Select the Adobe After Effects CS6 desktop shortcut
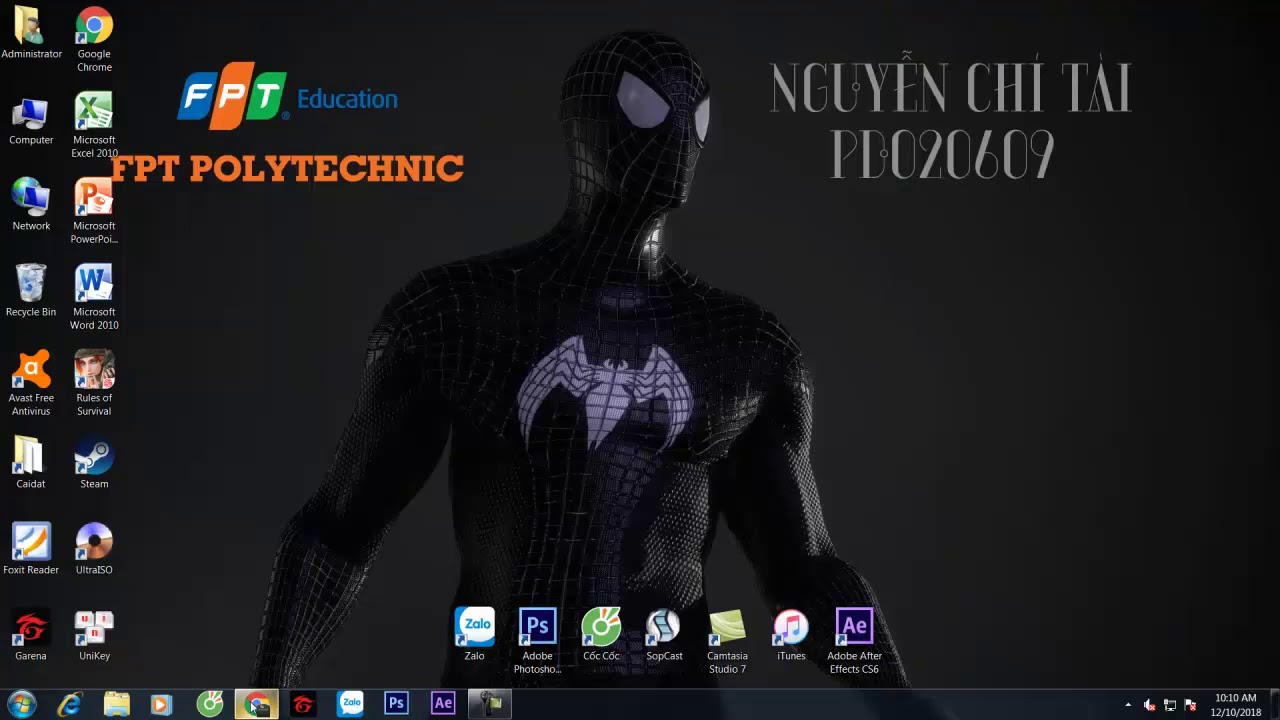Image resolution: width=1280 pixels, height=720 pixels. coord(854,641)
